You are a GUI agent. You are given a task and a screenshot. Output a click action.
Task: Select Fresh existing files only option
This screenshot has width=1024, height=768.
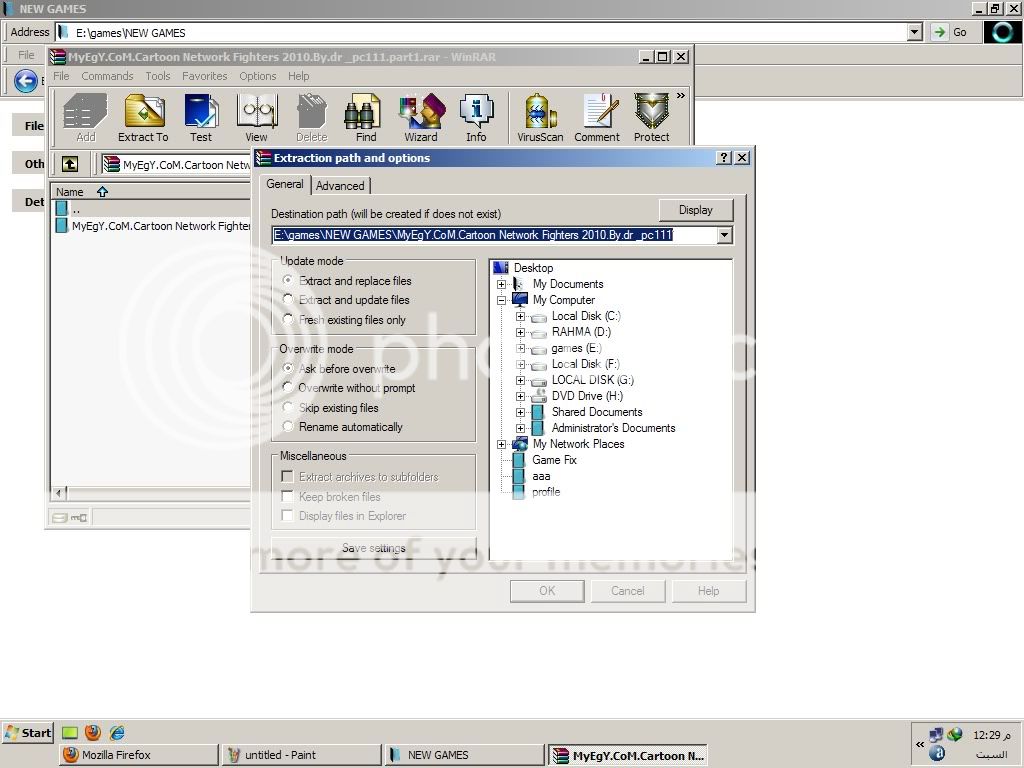coord(344,319)
